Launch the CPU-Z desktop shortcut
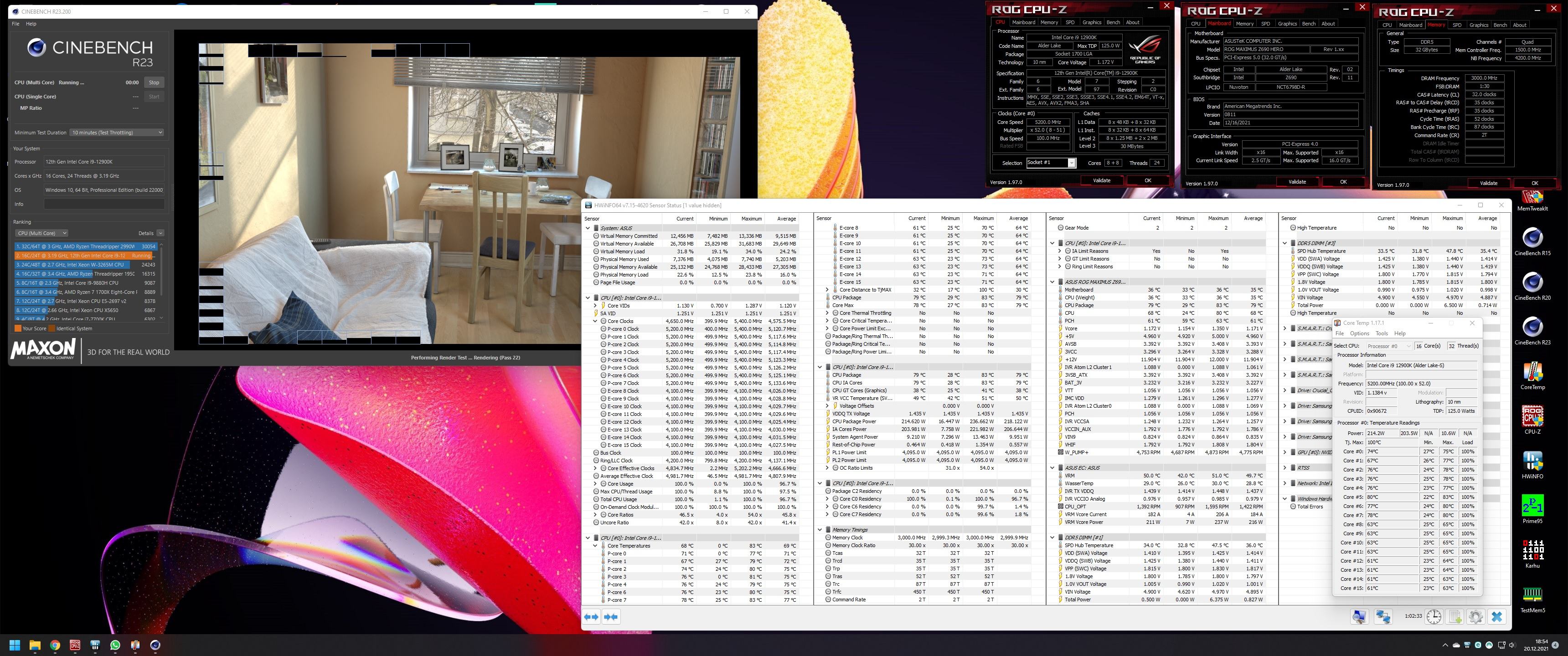Viewport: 1568px width, 656px height. coord(1532,419)
